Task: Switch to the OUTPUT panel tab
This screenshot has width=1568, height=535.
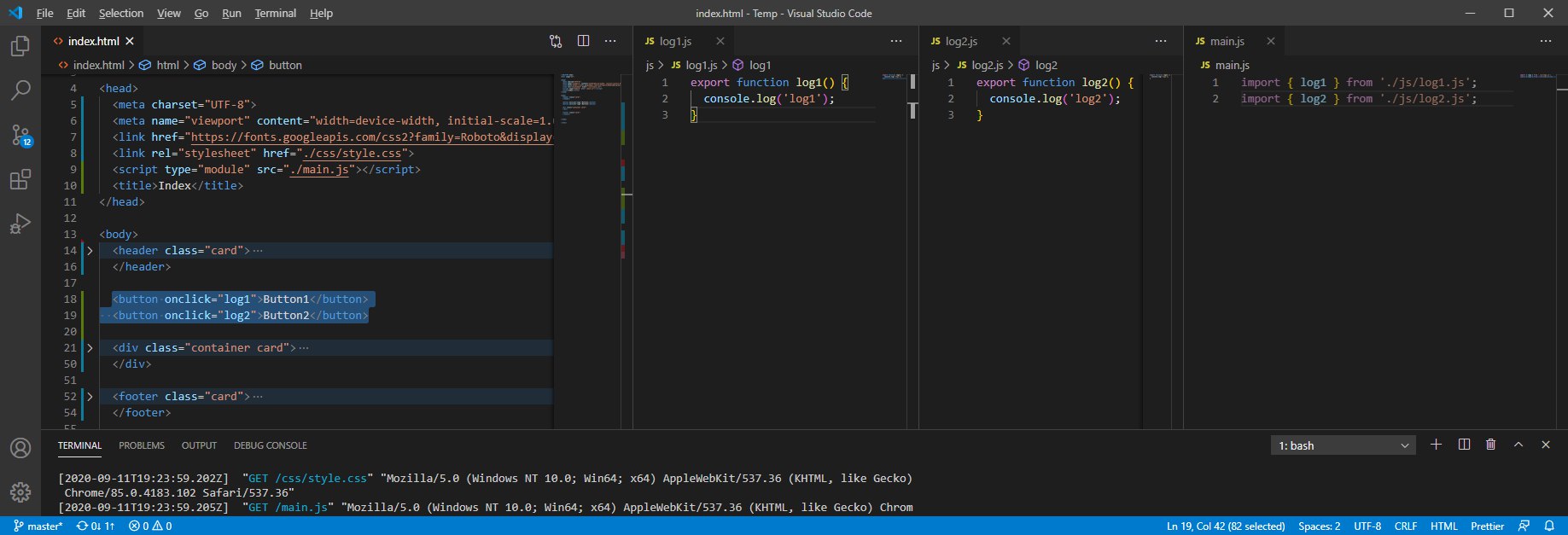Action: (x=199, y=445)
